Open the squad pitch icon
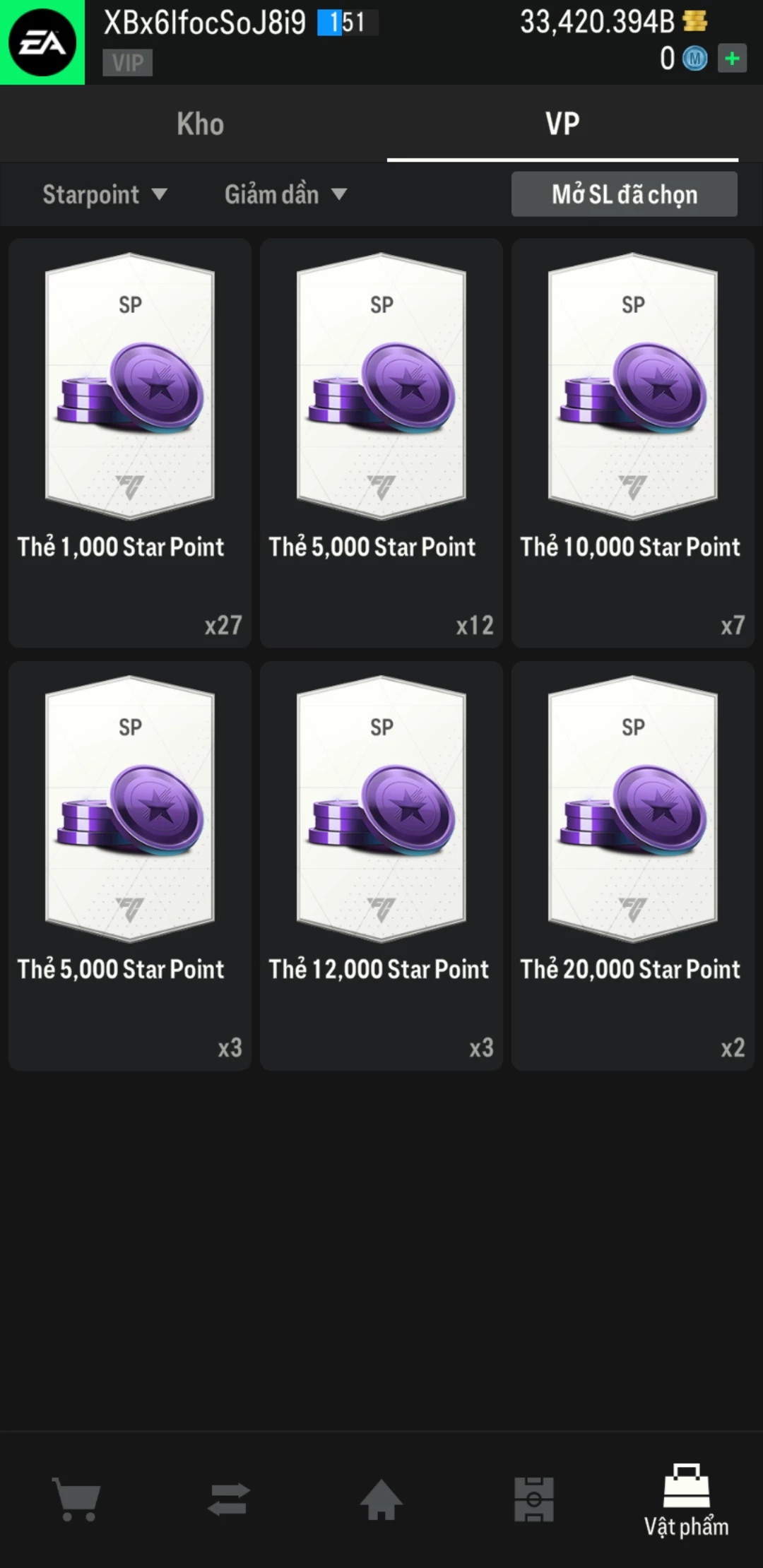This screenshot has height=1568, width=763. 534,1499
